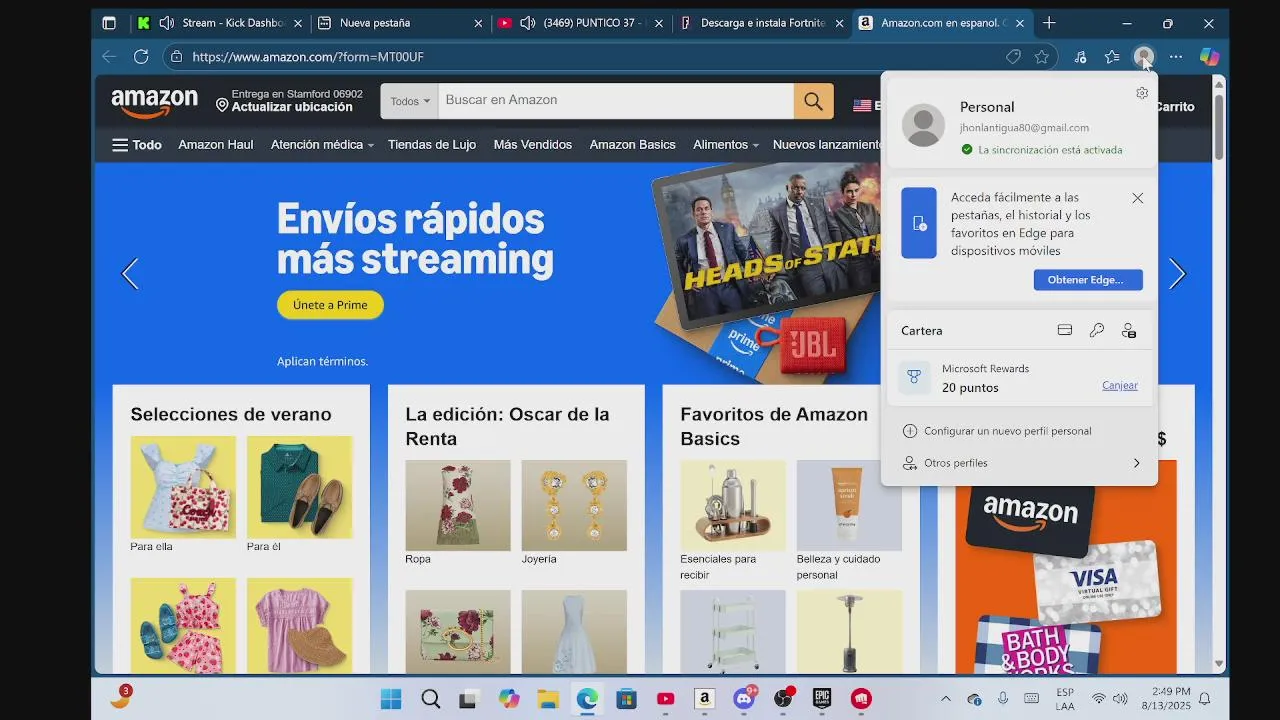This screenshot has width=1280, height=720.
Task: Click the browser address bar URL
Action: [x=308, y=57]
